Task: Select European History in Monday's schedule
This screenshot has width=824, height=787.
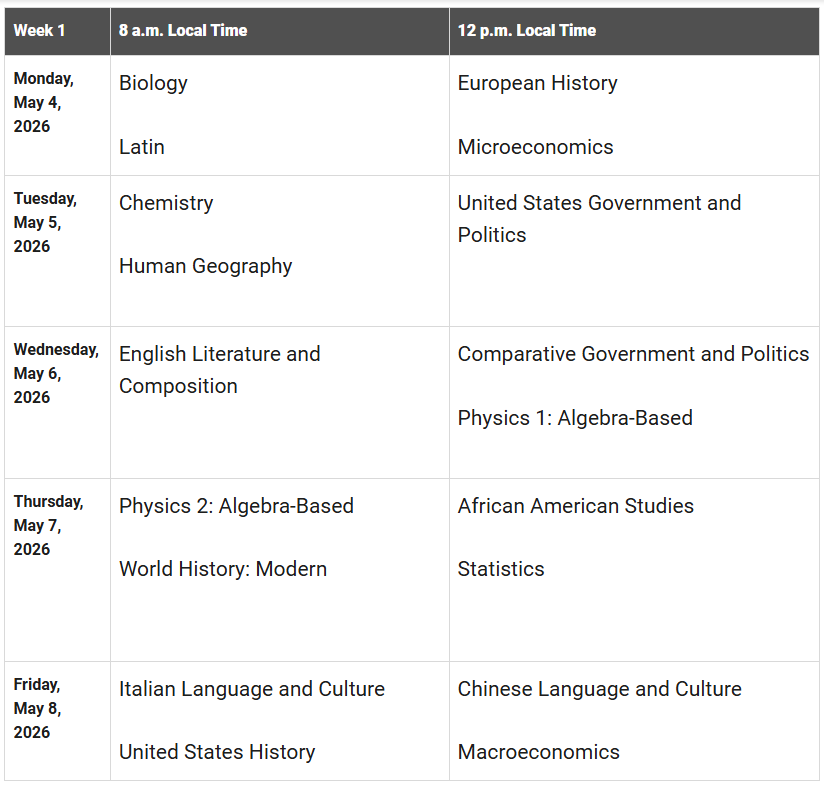Action: (537, 83)
